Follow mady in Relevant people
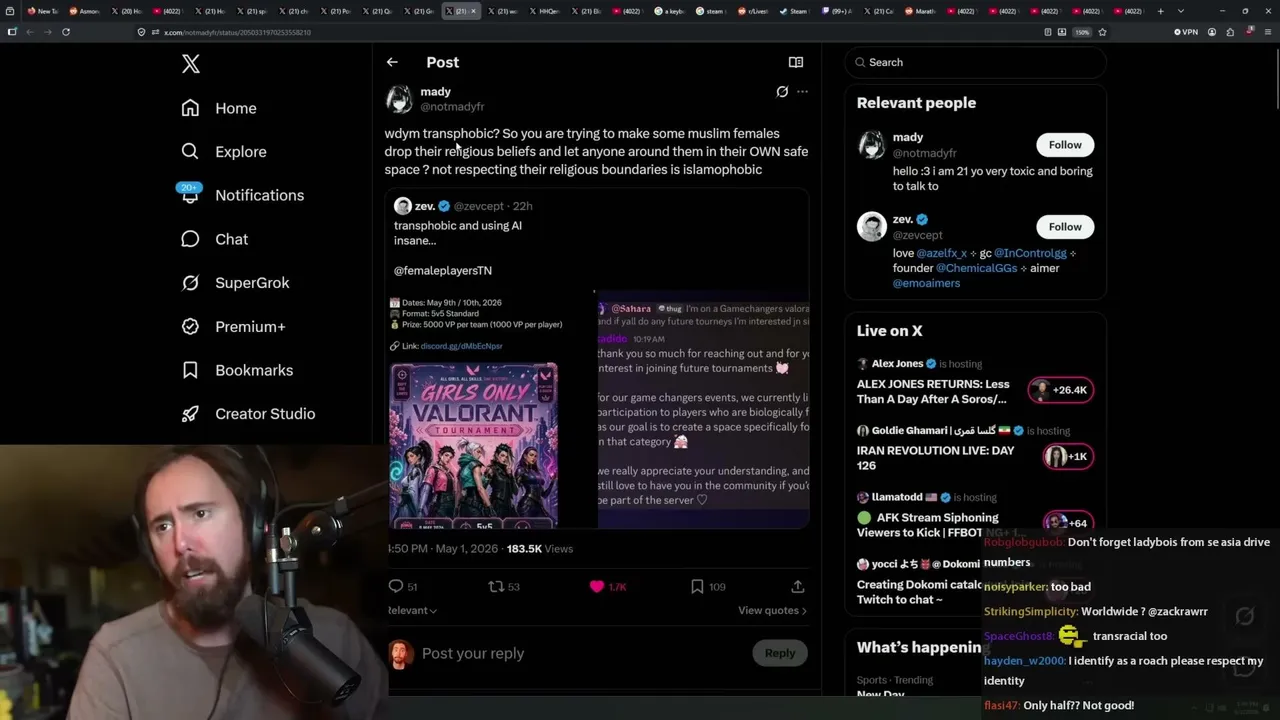The image size is (1280, 720). click(1065, 145)
